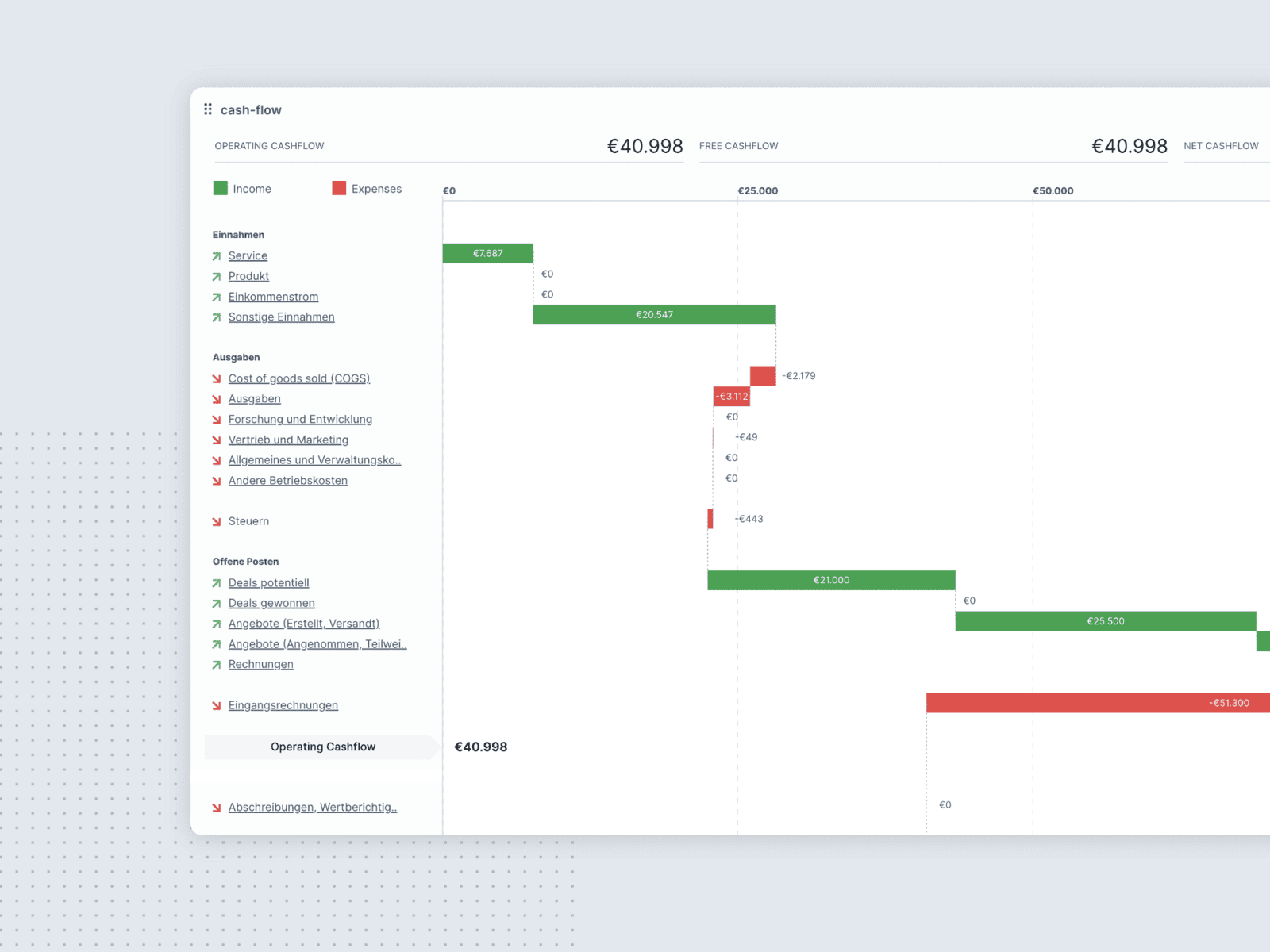This screenshot has height=952, width=1270.
Task: Click the -€51.300 red waterfall bar
Action: 1098,703
